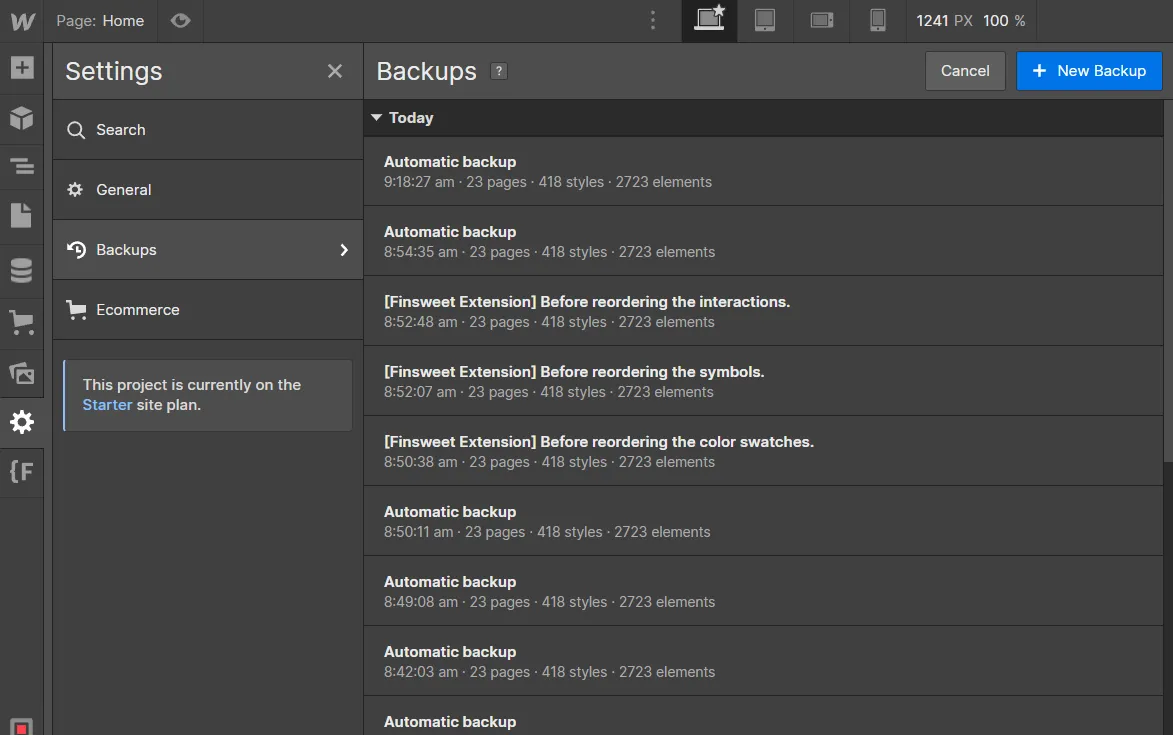Select the Backups settings item
Viewport: 1173px width, 735px height.
point(208,250)
